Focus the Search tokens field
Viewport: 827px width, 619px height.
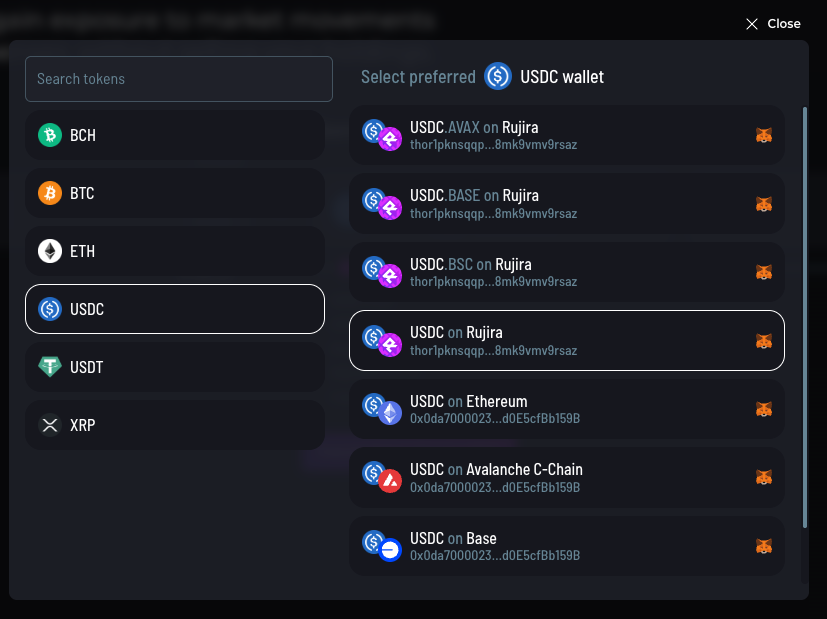[x=179, y=79]
